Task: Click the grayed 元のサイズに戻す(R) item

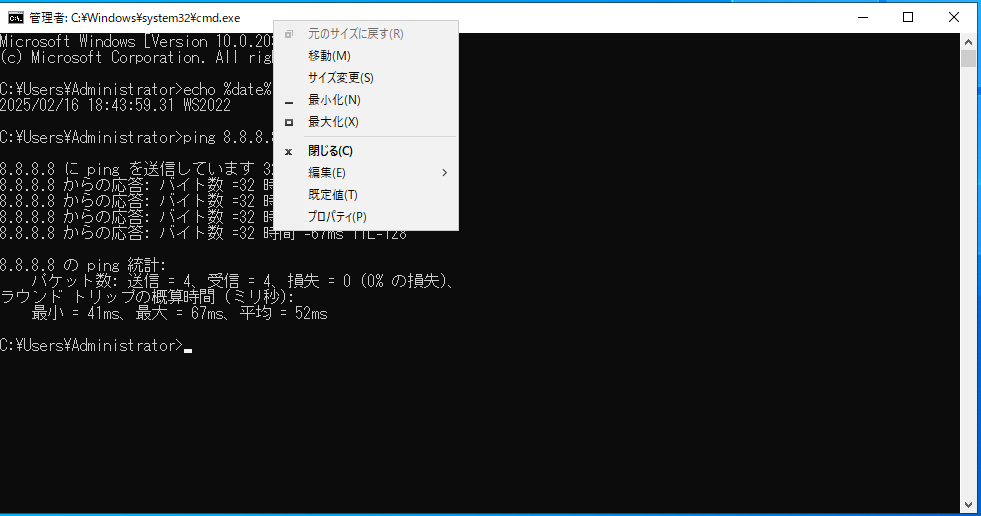Action: pyautogui.click(x=355, y=34)
